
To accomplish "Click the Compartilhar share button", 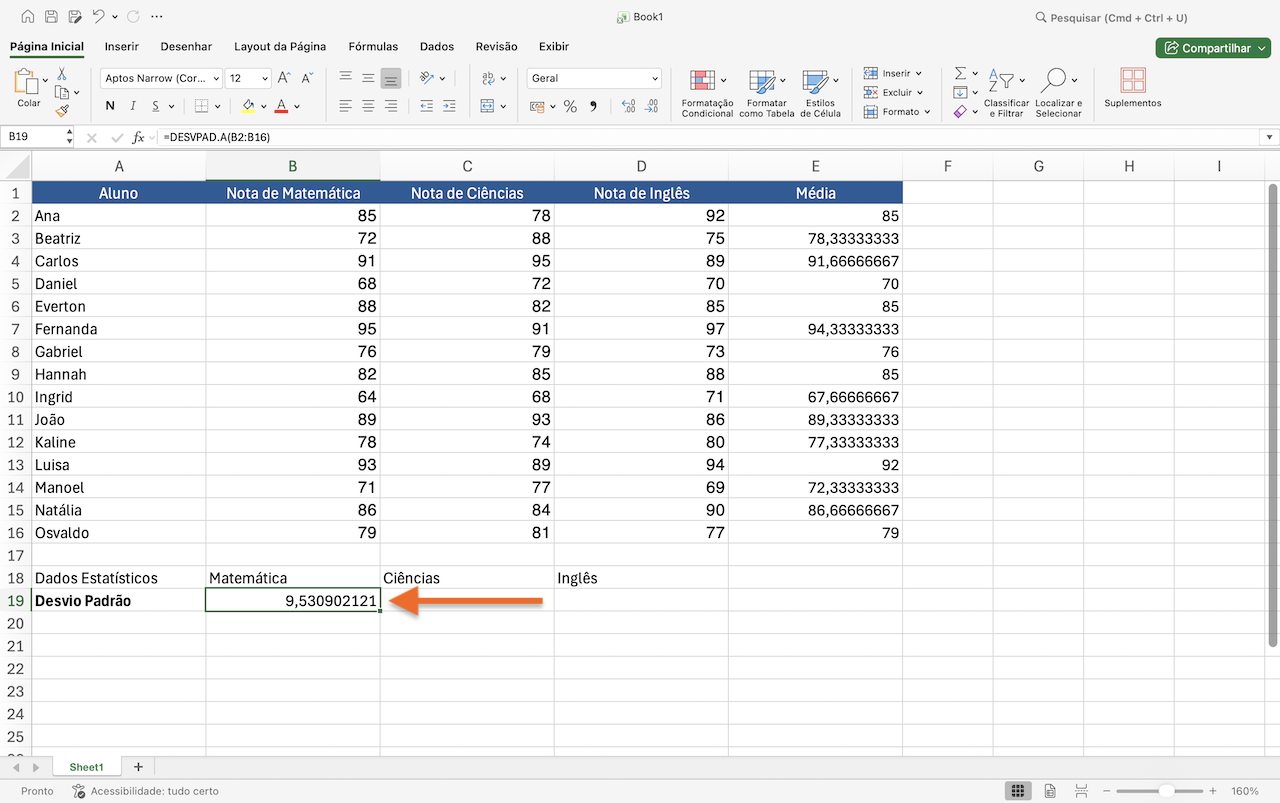I will coord(1212,48).
